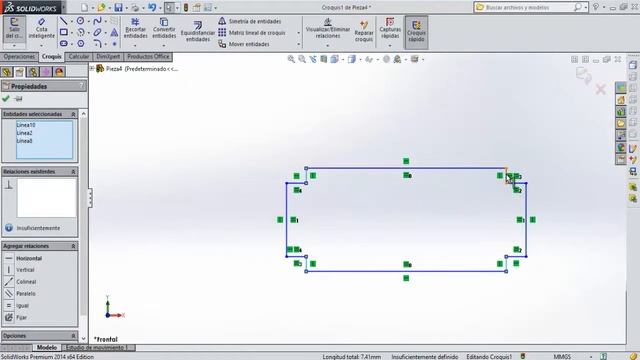Click Visualizar/Eliminar relaciones tool
This screenshot has width=640, height=360.
coord(328,28)
